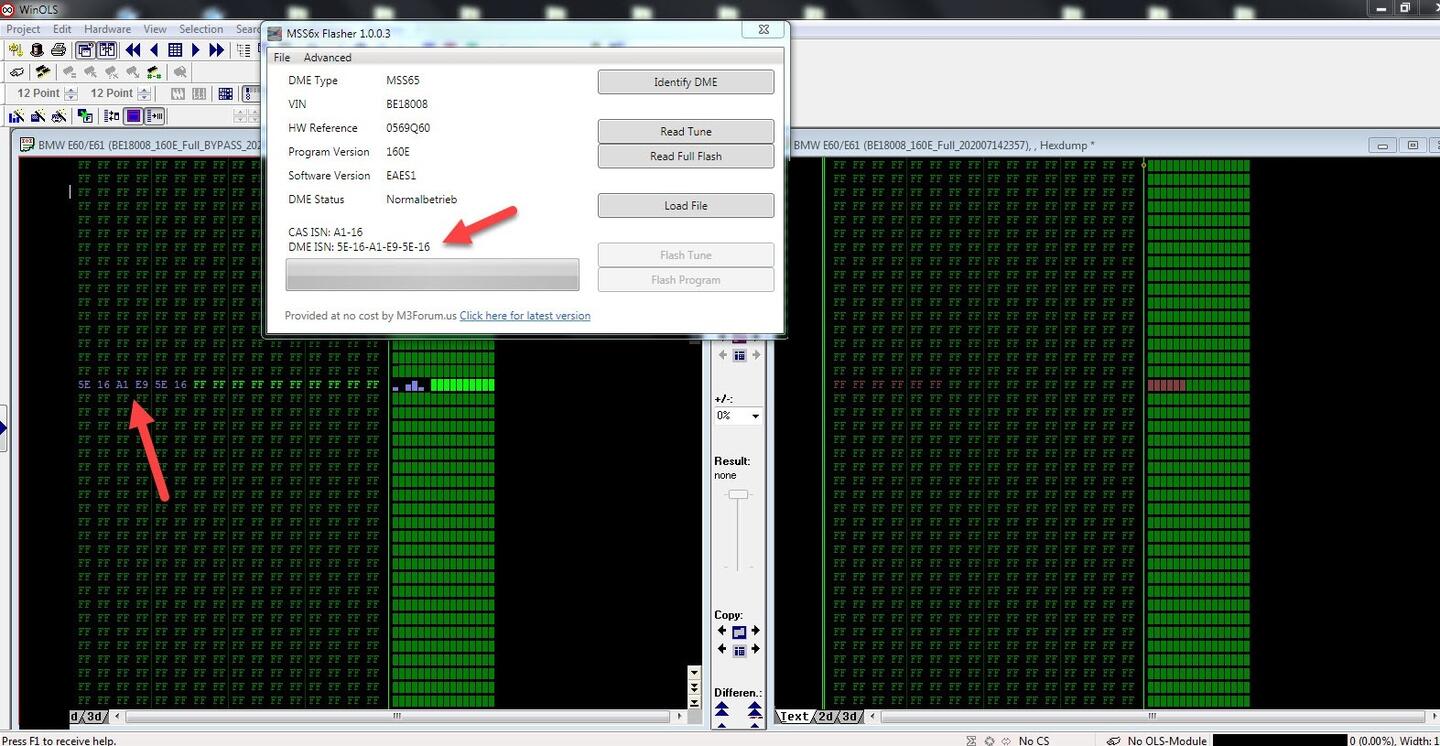Open the Hardware menu
This screenshot has width=1440, height=746.
point(107,29)
